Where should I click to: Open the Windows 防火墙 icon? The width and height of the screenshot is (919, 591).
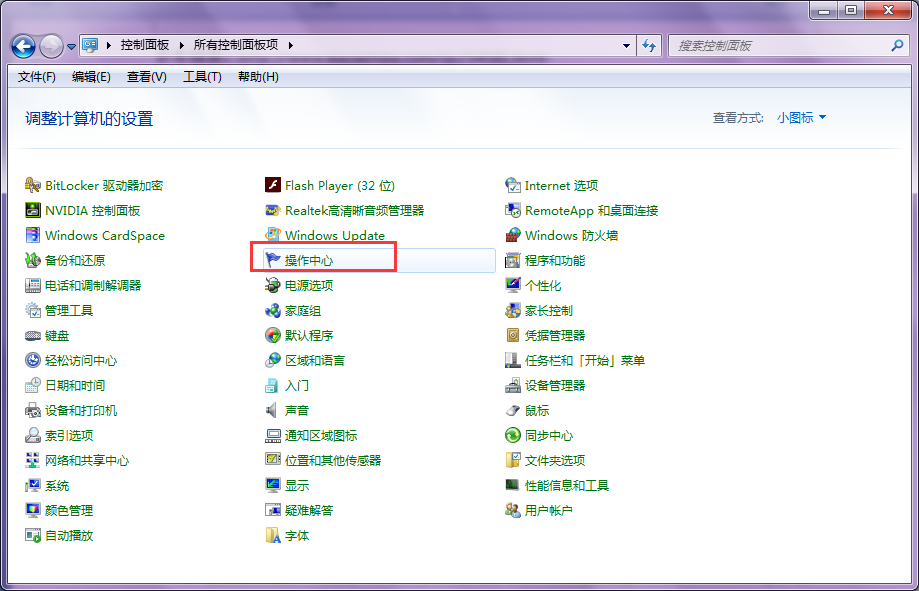click(x=513, y=235)
